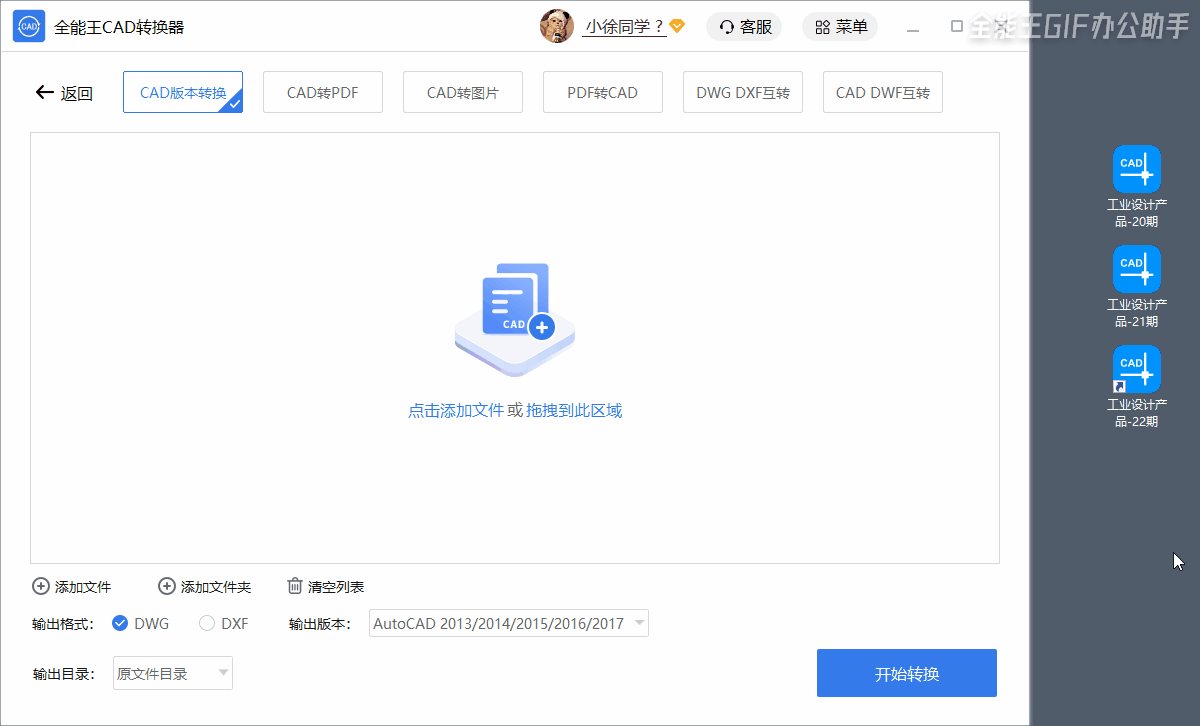Clear the list using the 清空列表 trash icon
The width and height of the screenshot is (1200, 726).
point(295,586)
